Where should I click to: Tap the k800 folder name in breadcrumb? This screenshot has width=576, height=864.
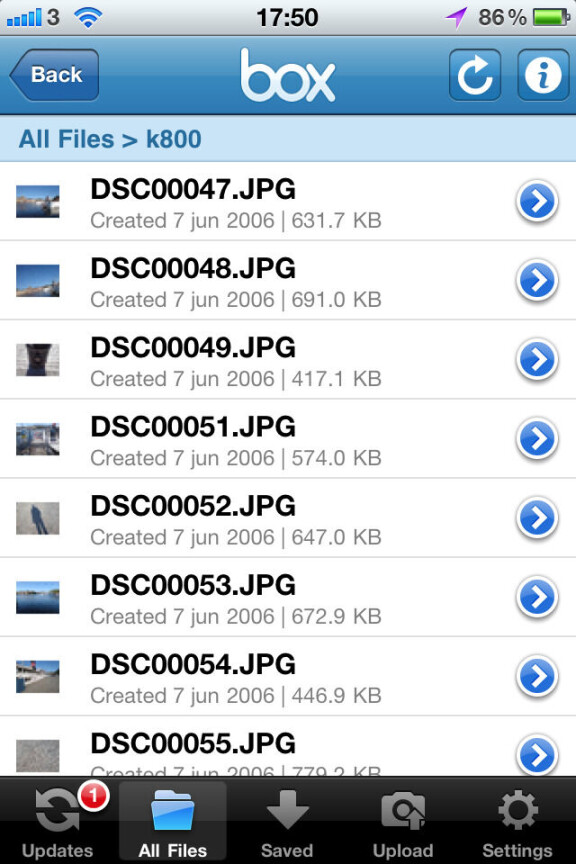point(174,139)
